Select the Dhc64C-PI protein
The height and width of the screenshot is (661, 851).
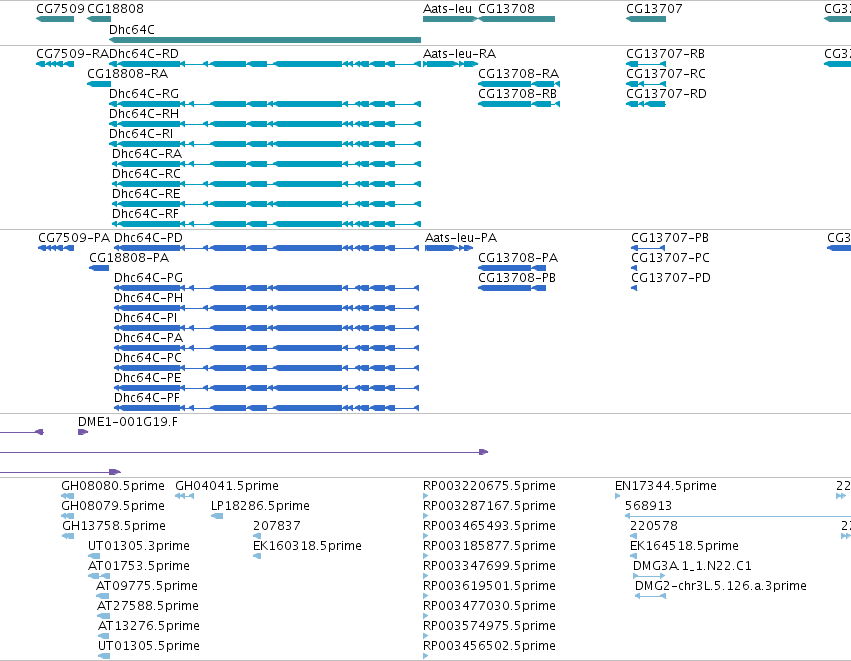coord(266,328)
